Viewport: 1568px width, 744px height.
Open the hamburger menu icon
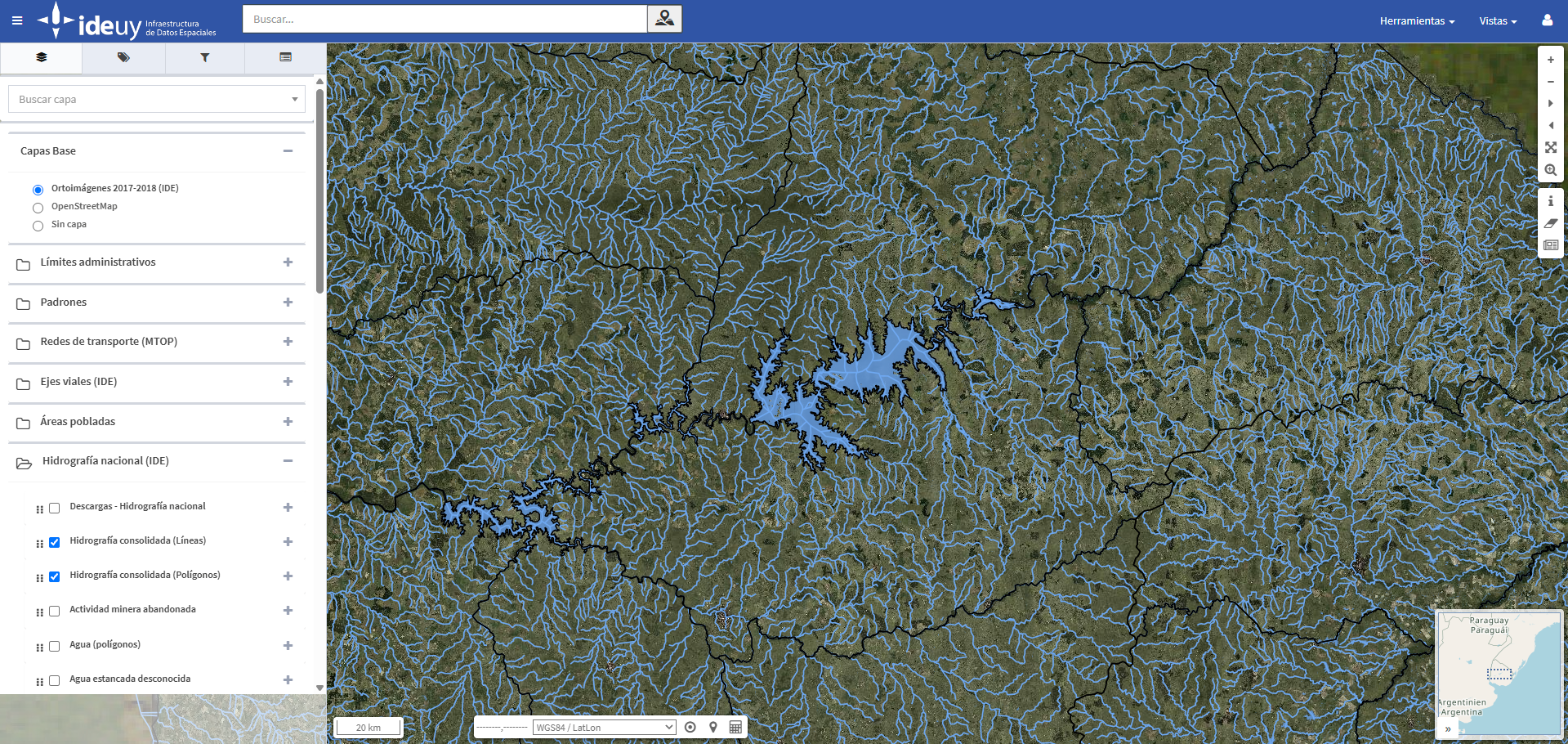[16, 20]
